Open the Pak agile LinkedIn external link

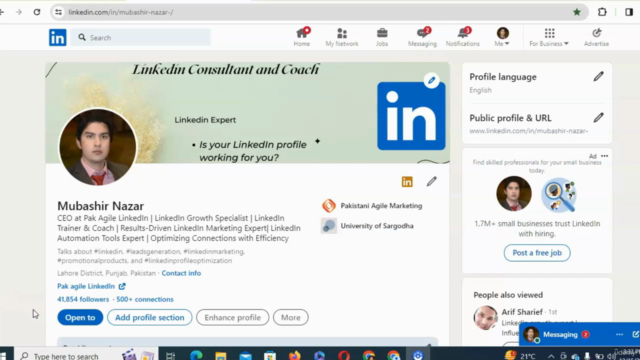(x=91, y=286)
